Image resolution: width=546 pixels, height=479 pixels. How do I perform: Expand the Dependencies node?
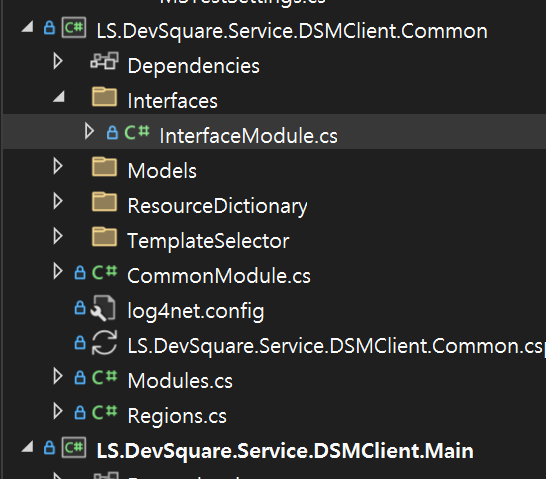pos(58,61)
